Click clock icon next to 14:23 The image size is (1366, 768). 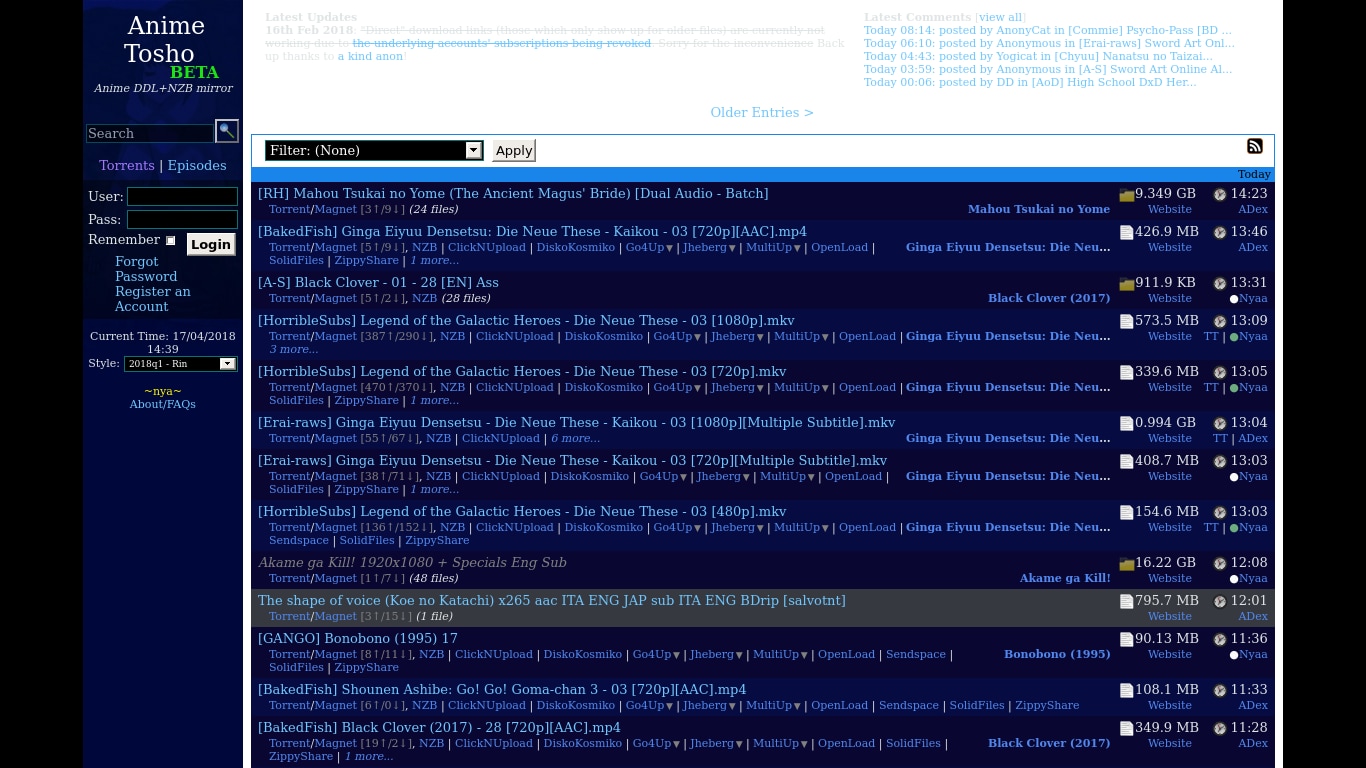(x=1219, y=195)
